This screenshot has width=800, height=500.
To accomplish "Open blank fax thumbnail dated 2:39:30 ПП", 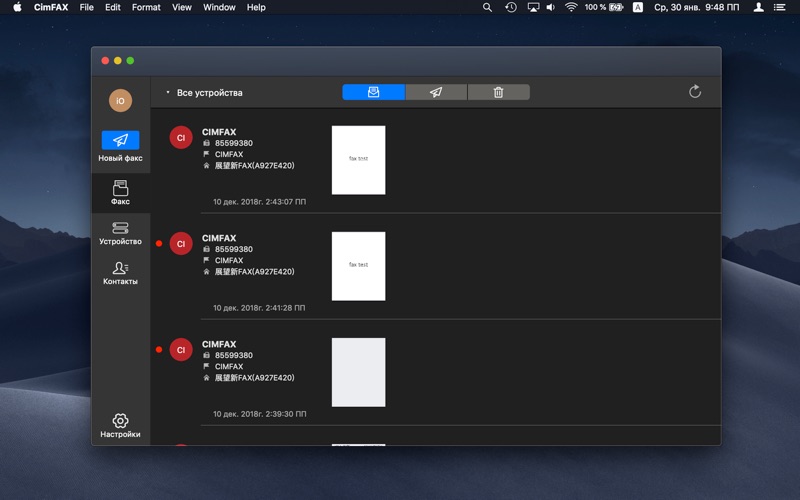I will pos(359,372).
